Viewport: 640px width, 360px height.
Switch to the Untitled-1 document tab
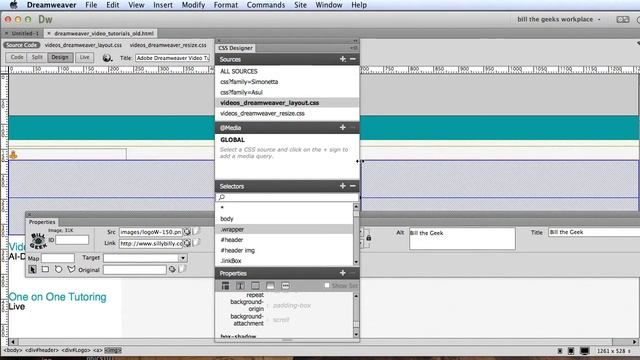25,33
